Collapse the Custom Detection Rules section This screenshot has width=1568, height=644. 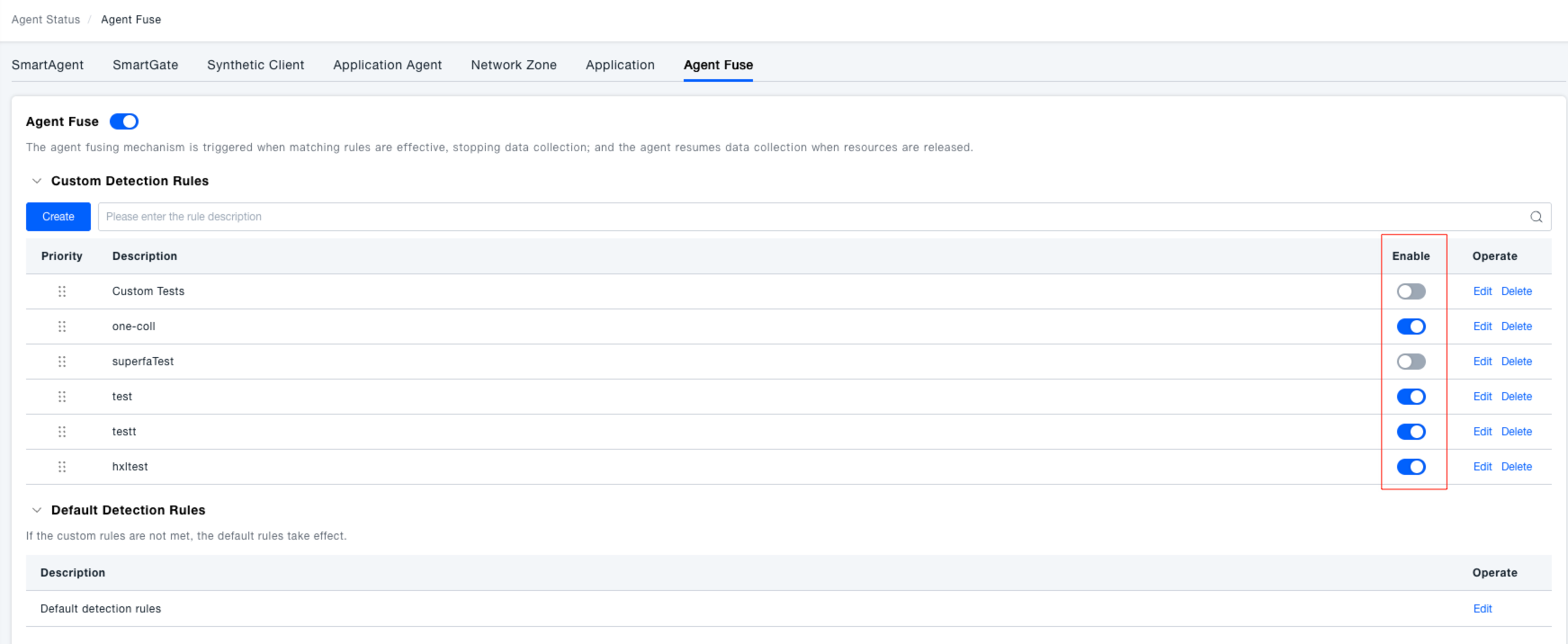click(x=37, y=181)
